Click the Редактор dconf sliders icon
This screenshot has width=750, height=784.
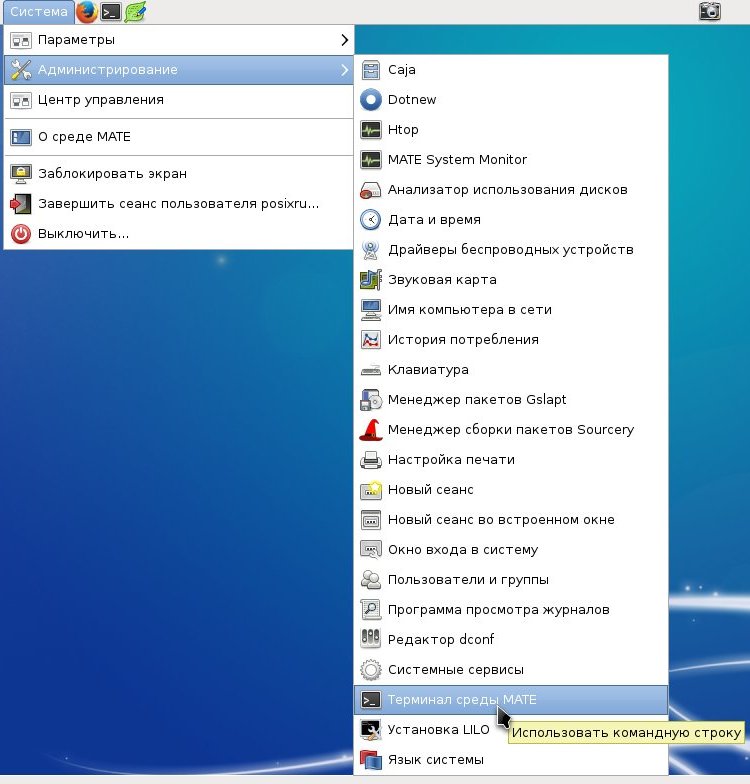370,638
